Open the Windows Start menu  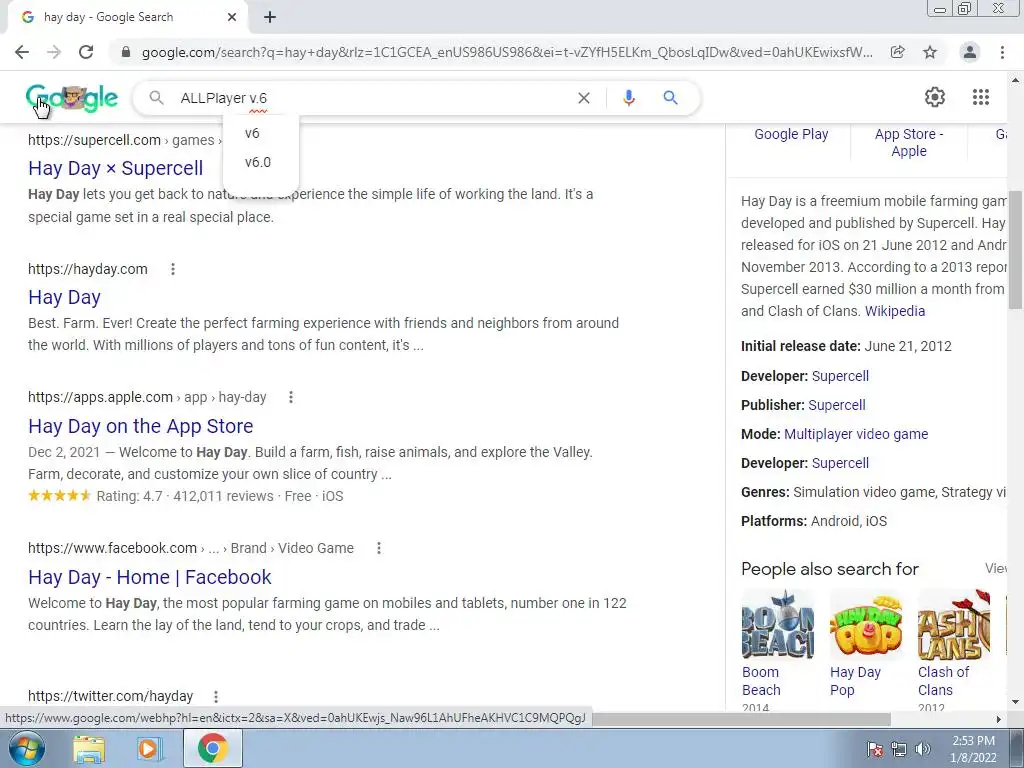(26, 748)
